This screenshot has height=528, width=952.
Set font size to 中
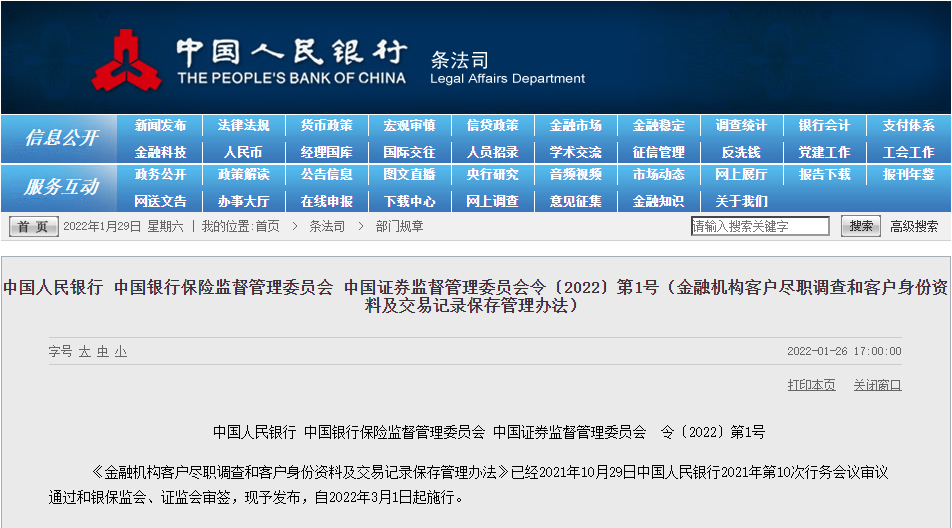(103, 351)
